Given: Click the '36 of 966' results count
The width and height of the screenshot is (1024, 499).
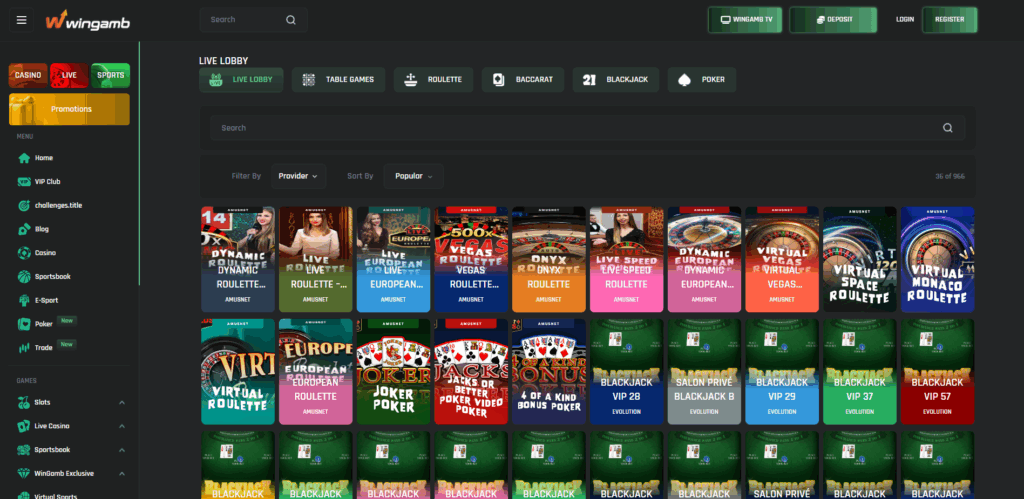Looking at the screenshot, I should (950, 176).
